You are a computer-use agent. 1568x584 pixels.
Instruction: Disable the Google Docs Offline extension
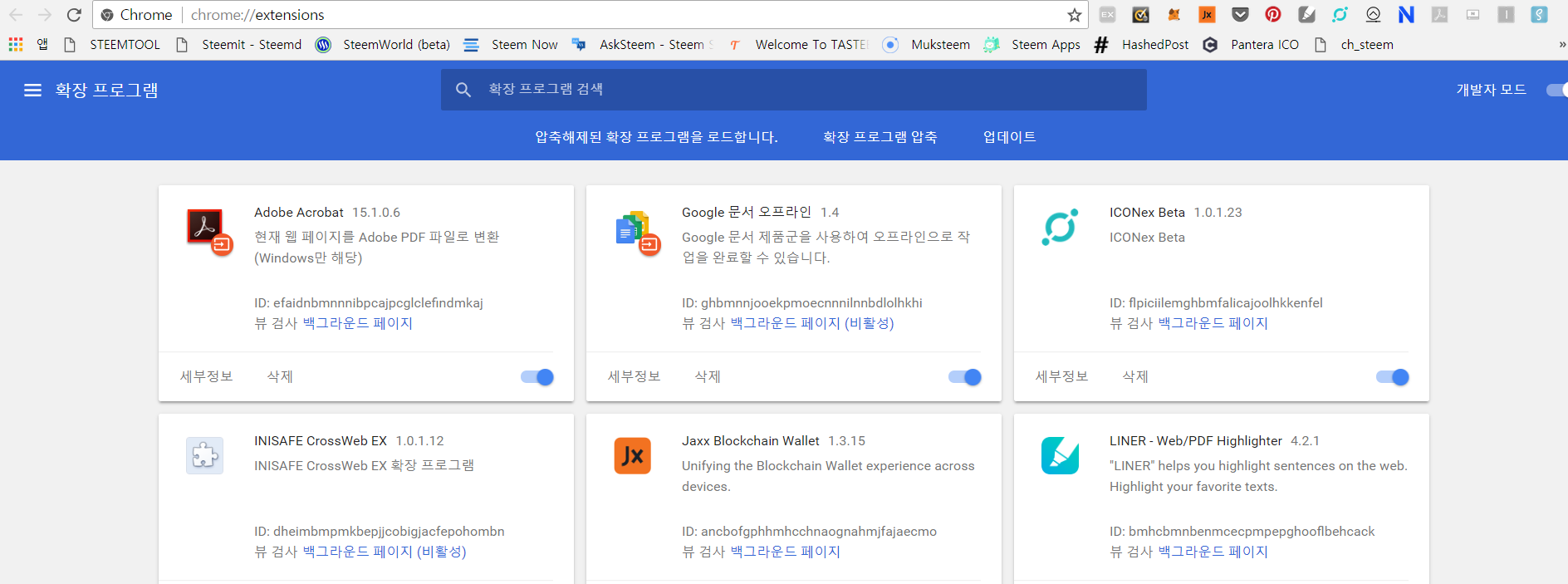tap(965, 377)
